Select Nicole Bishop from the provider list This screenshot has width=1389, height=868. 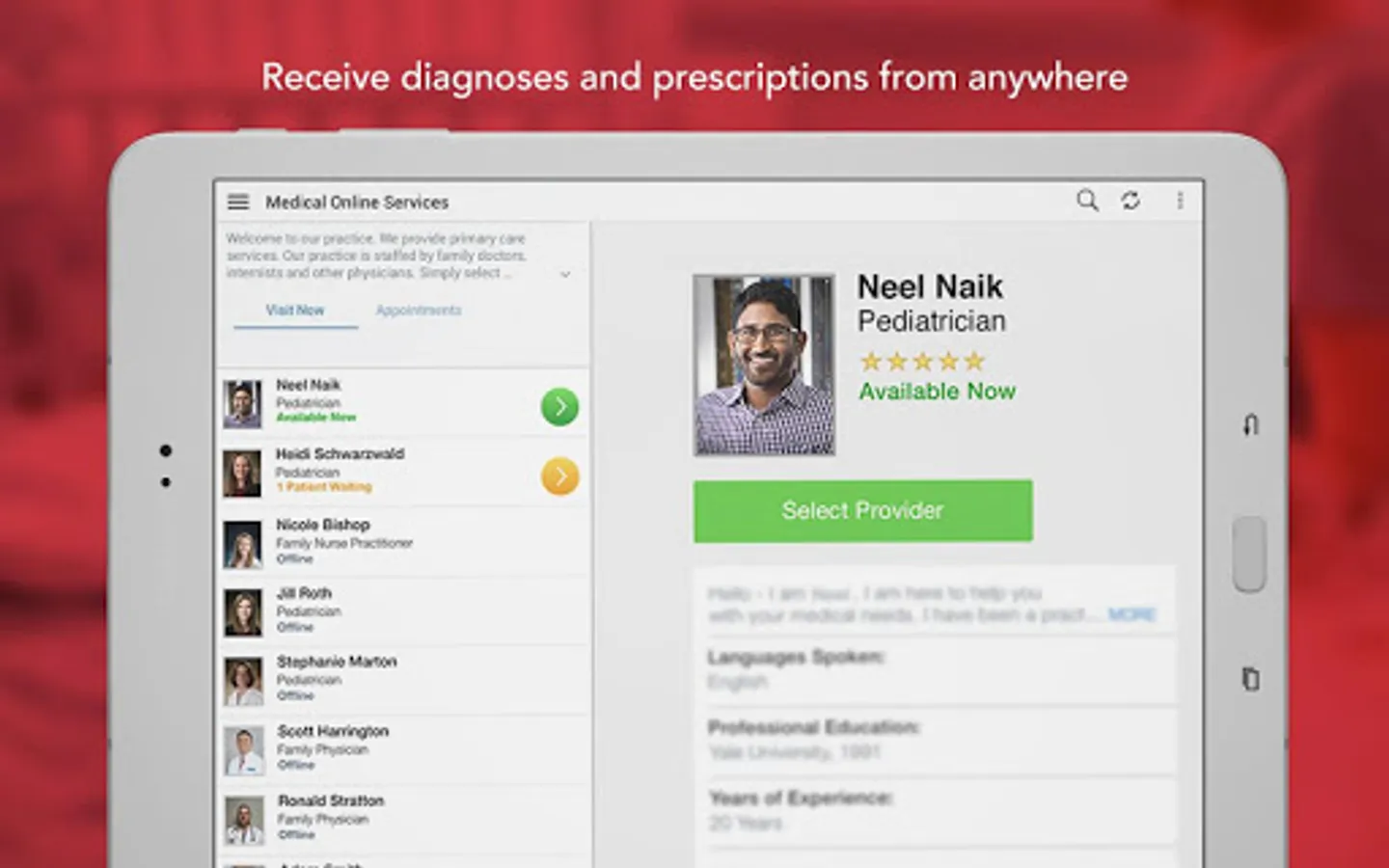(403, 543)
